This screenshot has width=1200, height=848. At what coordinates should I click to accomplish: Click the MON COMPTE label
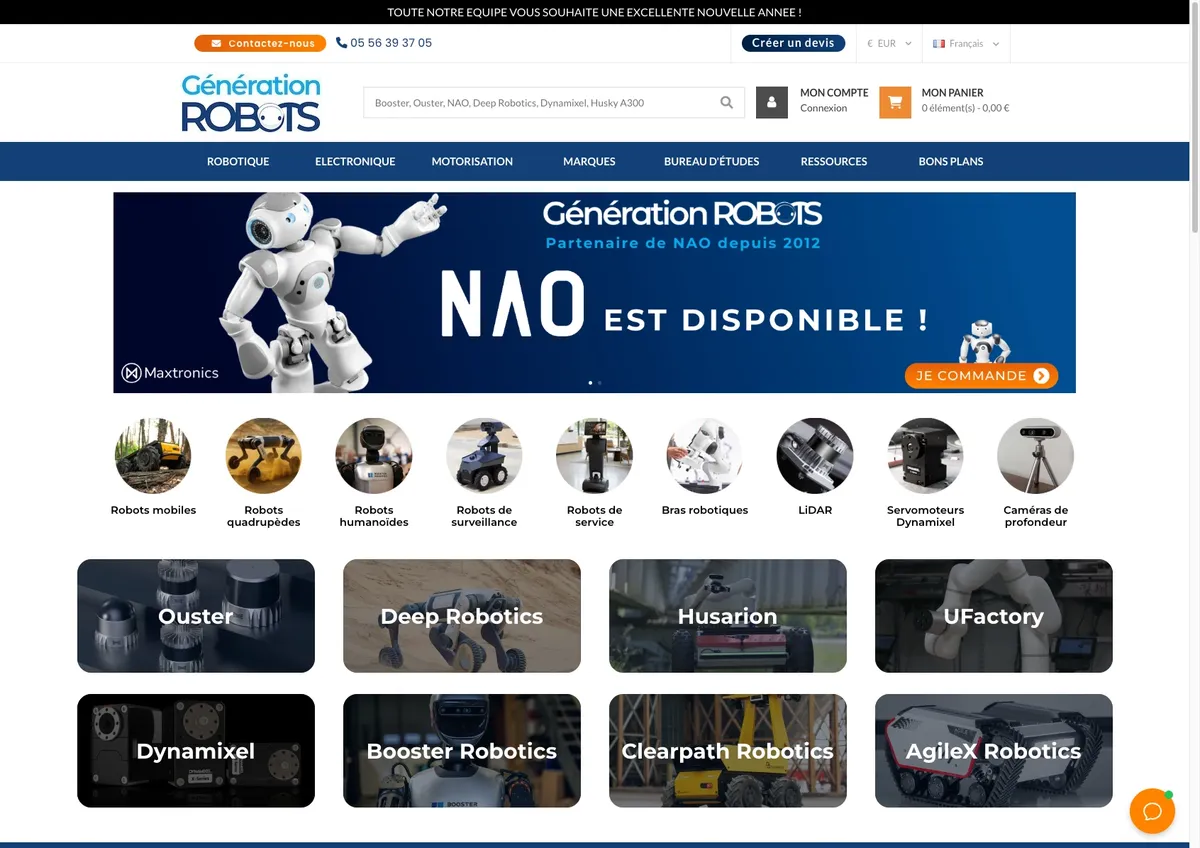point(834,93)
